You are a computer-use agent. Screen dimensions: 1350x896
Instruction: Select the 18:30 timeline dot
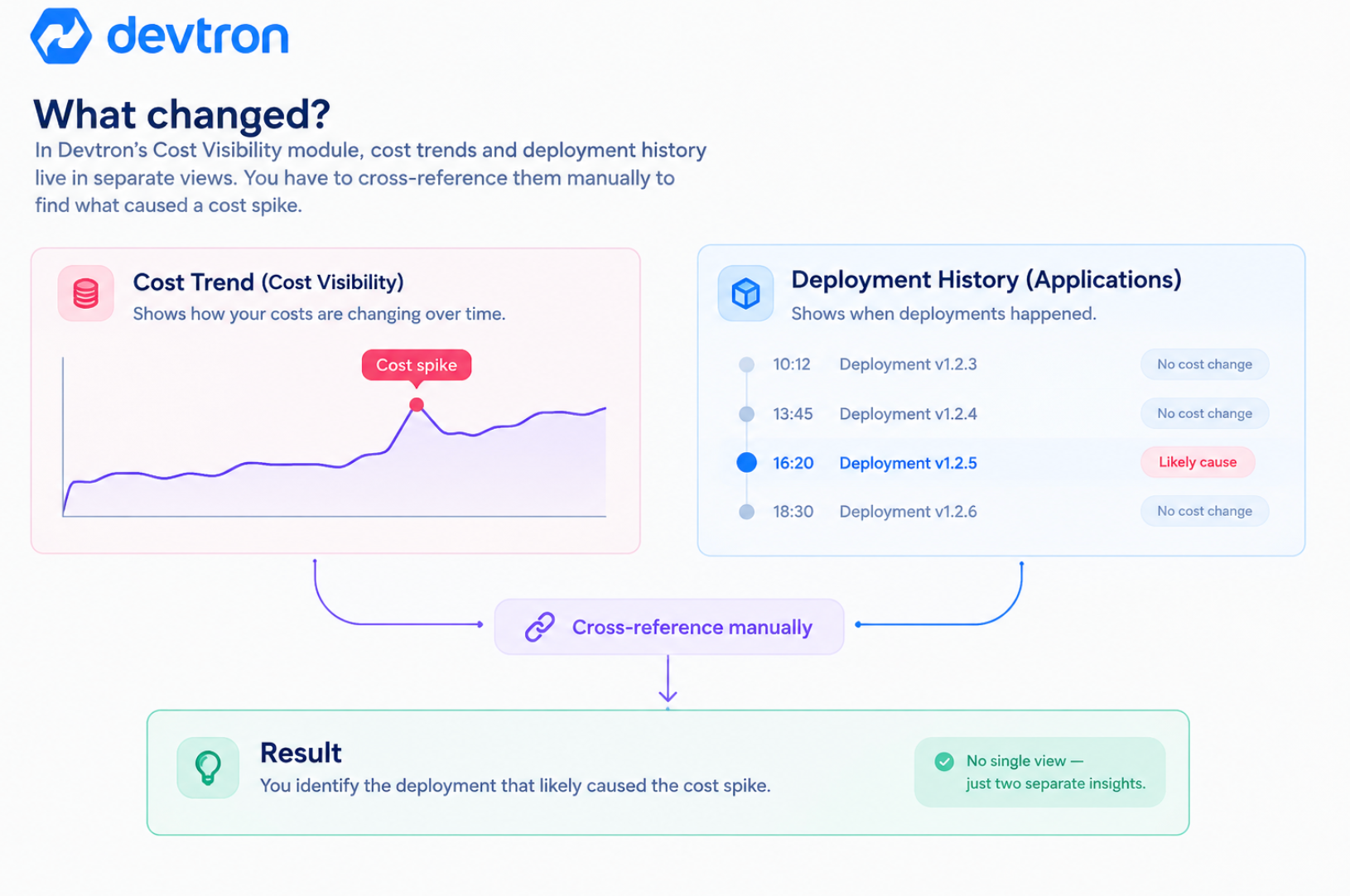(x=746, y=512)
